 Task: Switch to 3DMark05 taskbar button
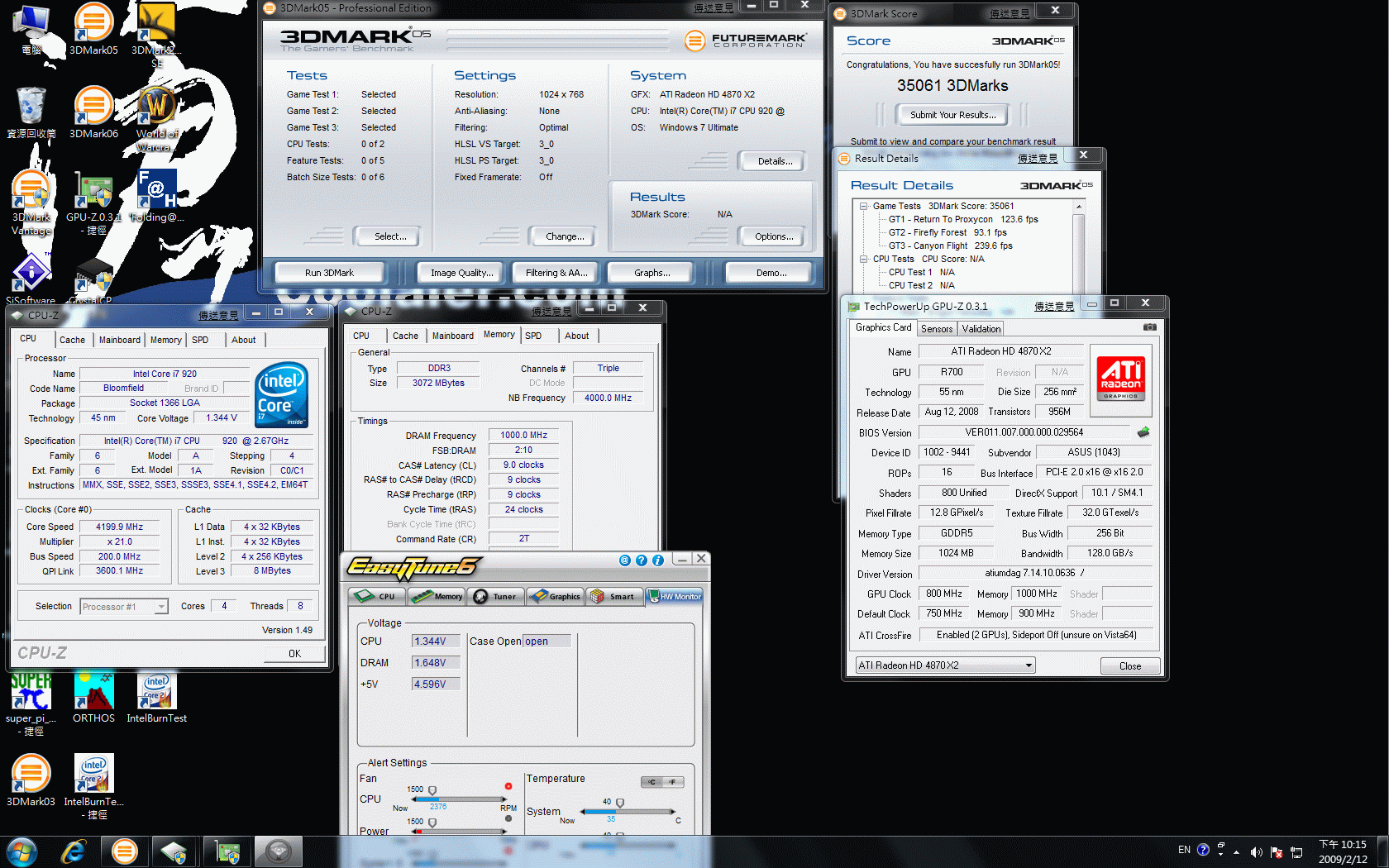[124, 851]
